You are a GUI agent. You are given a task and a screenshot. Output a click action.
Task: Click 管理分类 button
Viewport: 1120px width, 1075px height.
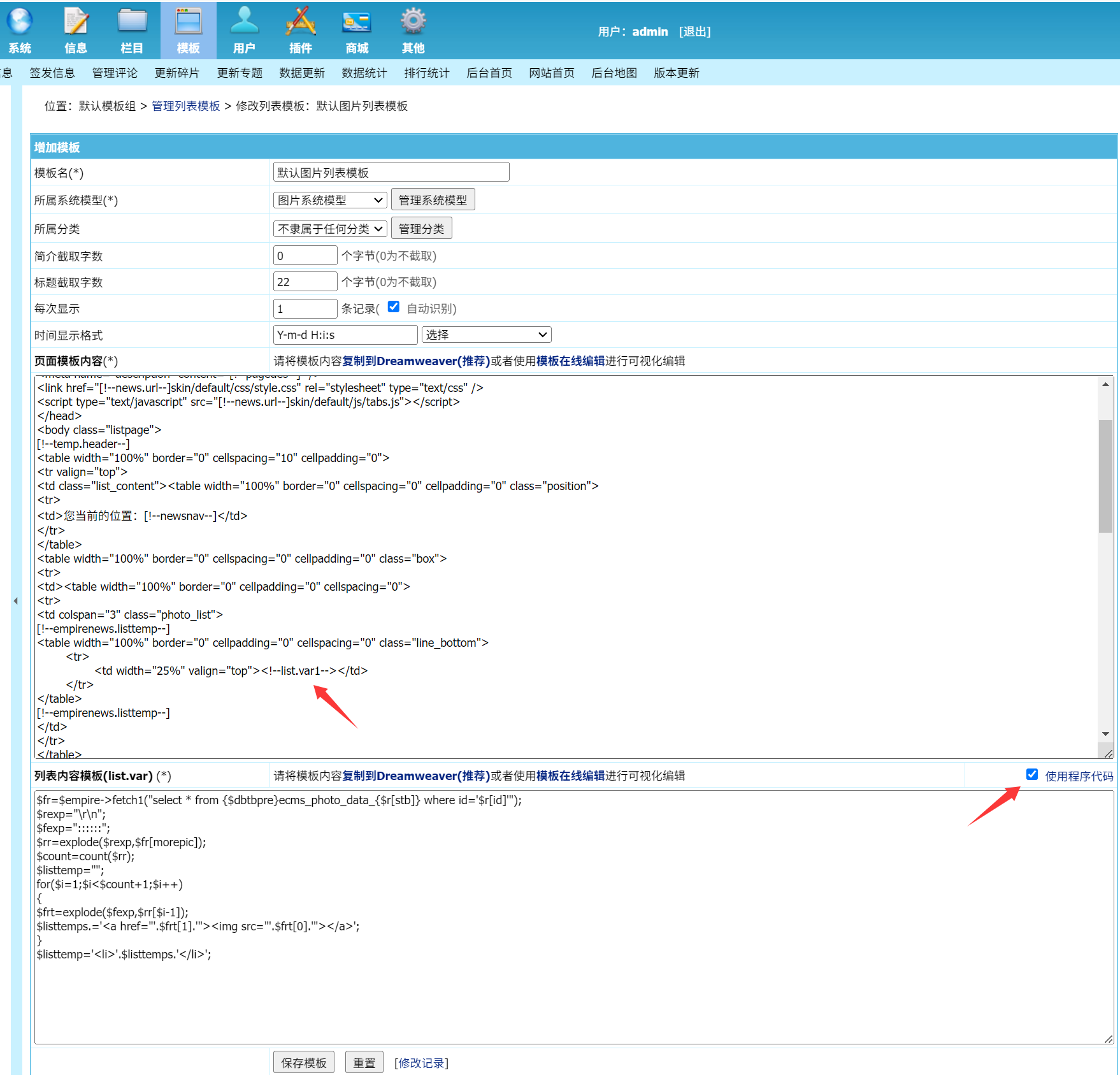[x=422, y=229]
